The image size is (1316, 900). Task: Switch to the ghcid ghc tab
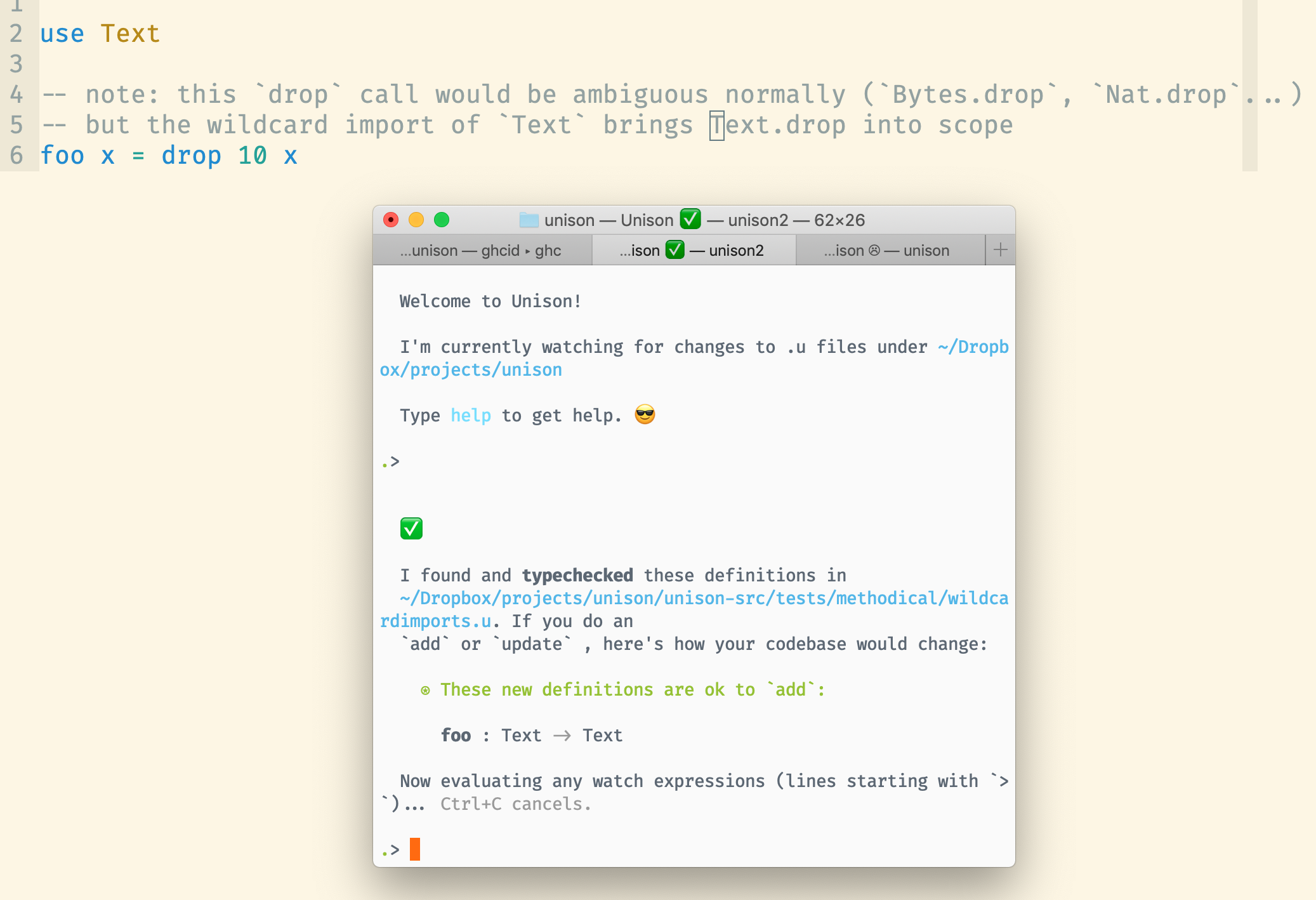482,250
